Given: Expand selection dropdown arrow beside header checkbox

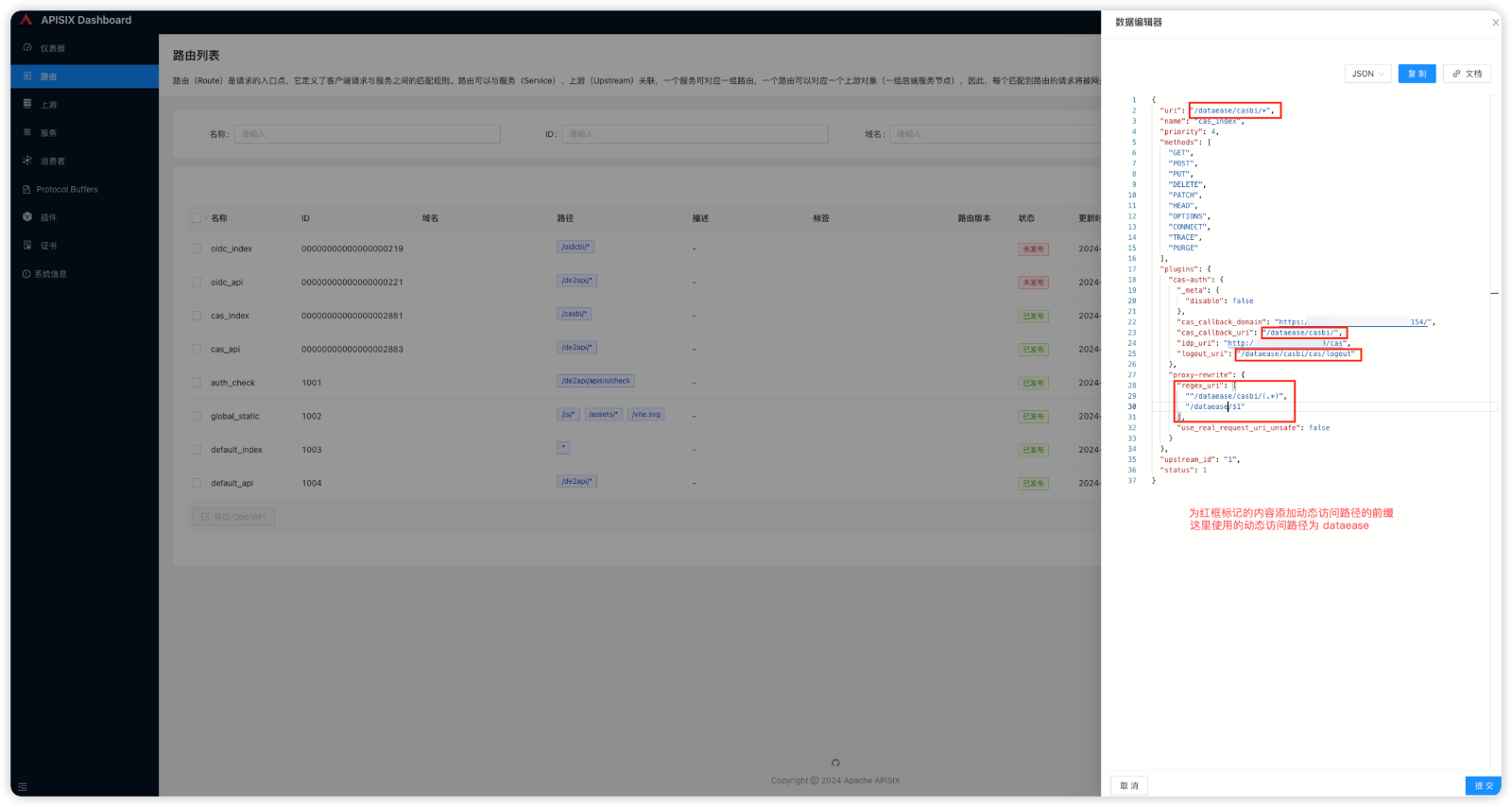Looking at the screenshot, I should click(x=206, y=218).
